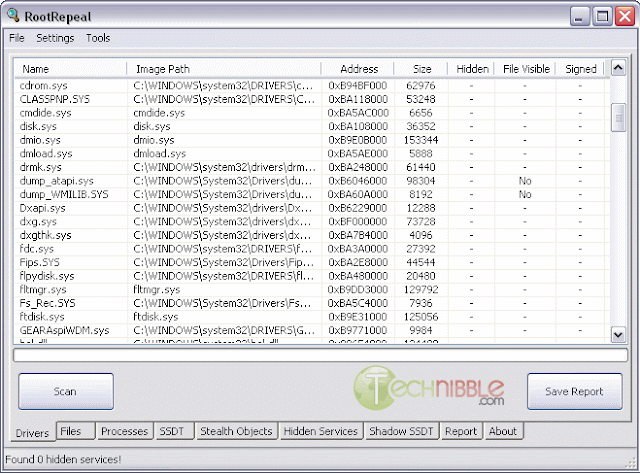Open the Hidden Services tab
The height and width of the screenshot is (474, 640).
(x=321, y=431)
